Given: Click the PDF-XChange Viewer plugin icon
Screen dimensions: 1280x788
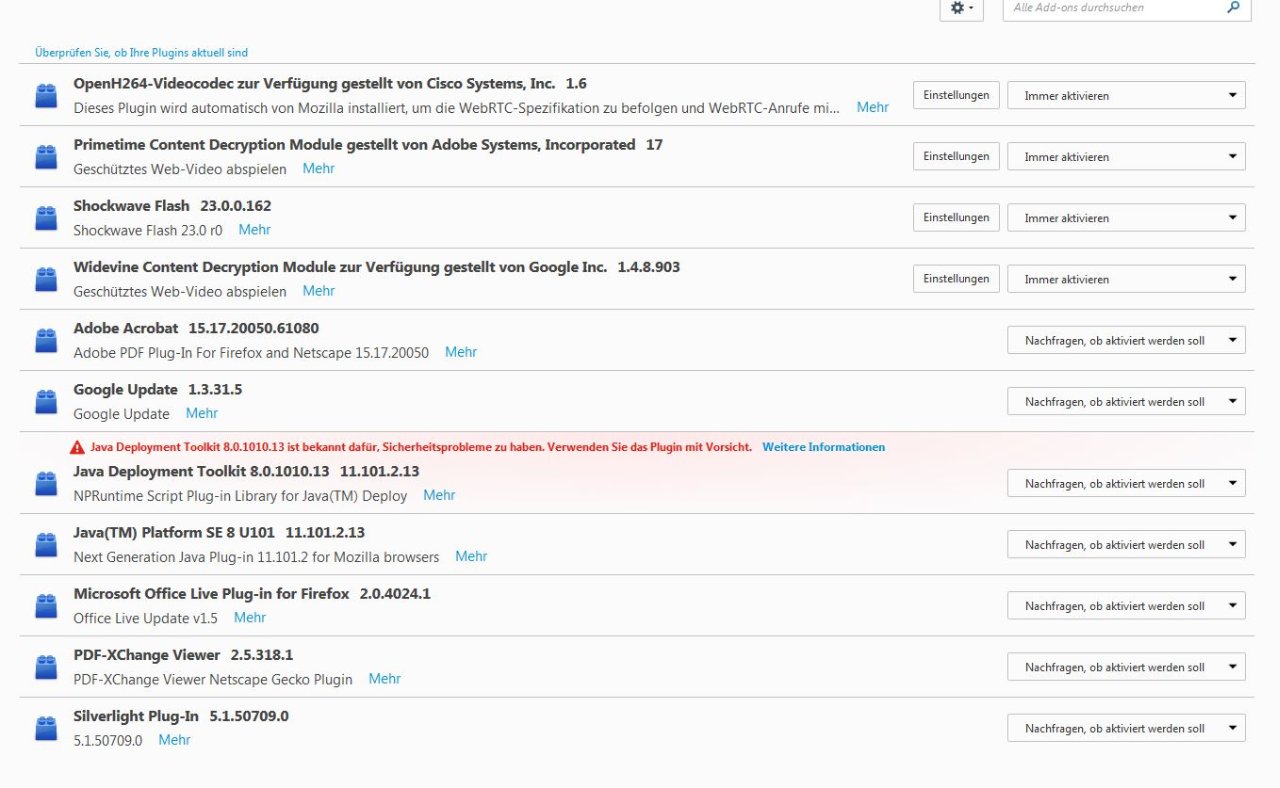Looking at the screenshot, I should coord(46,667).
